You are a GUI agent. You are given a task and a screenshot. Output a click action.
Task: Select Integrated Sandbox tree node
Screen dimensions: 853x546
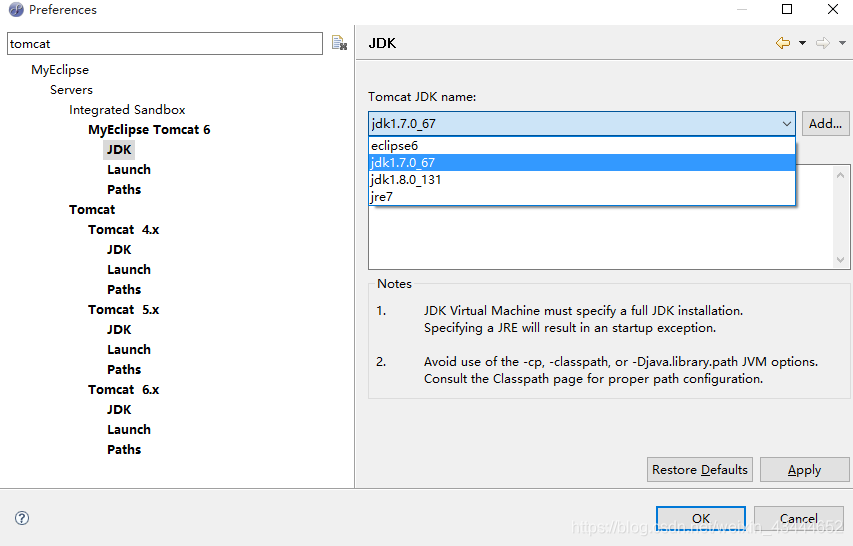(x=127, y=110)
